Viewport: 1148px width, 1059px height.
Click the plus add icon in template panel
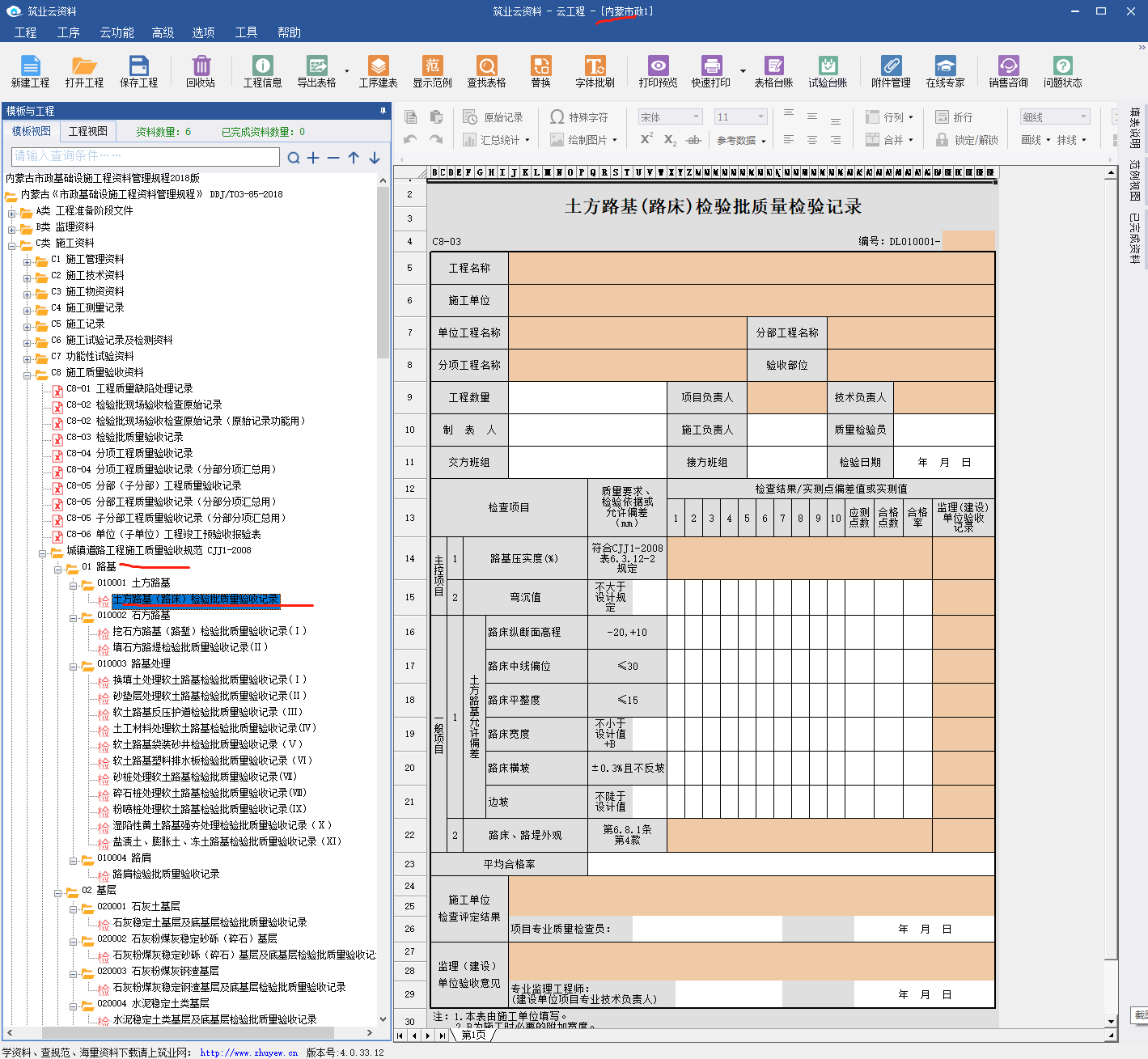point(313,158)
